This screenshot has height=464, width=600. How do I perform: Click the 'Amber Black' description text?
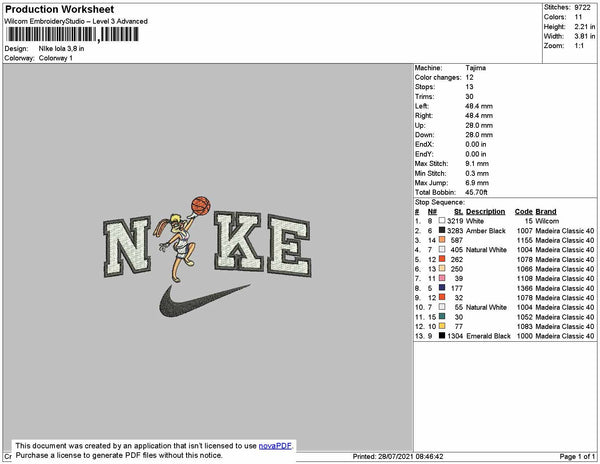coord(486,231)
